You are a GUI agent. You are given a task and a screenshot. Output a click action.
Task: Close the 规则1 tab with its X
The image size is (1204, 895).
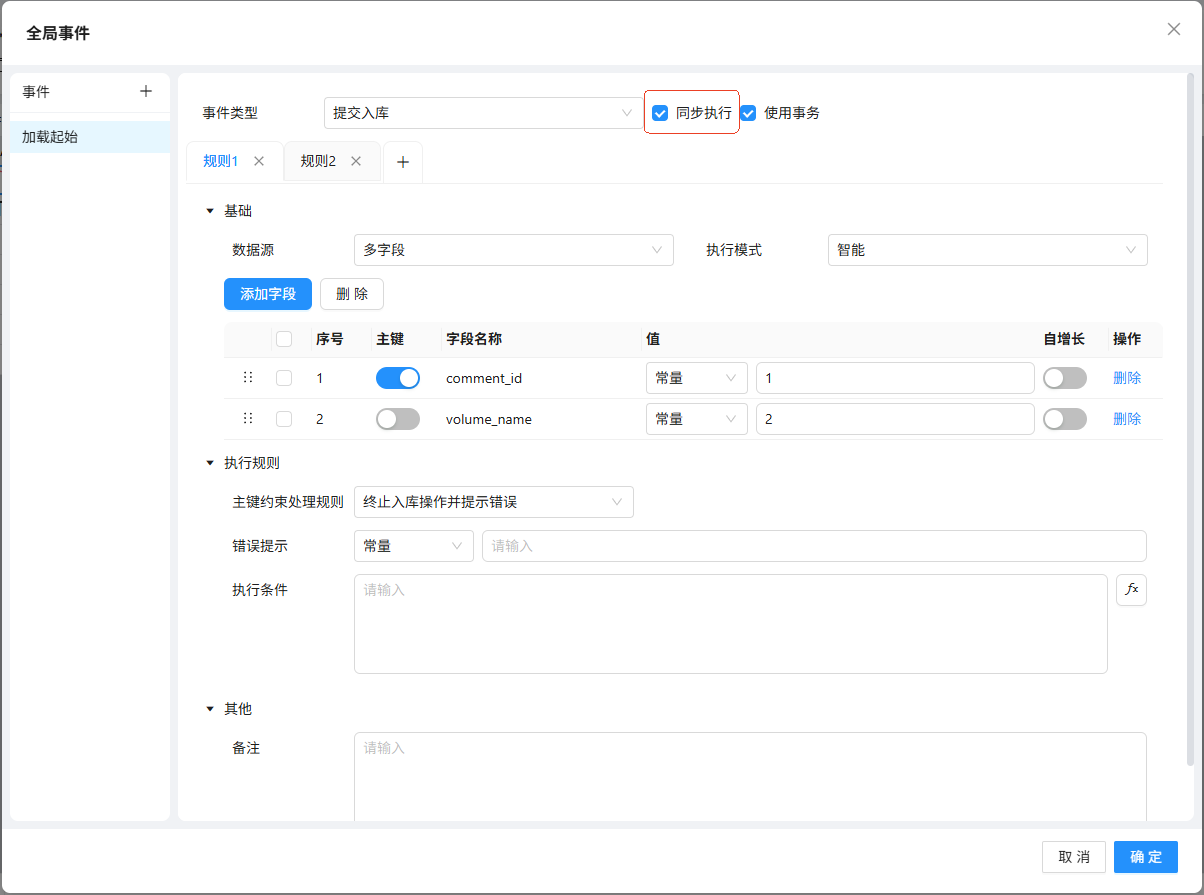[259, 161]
